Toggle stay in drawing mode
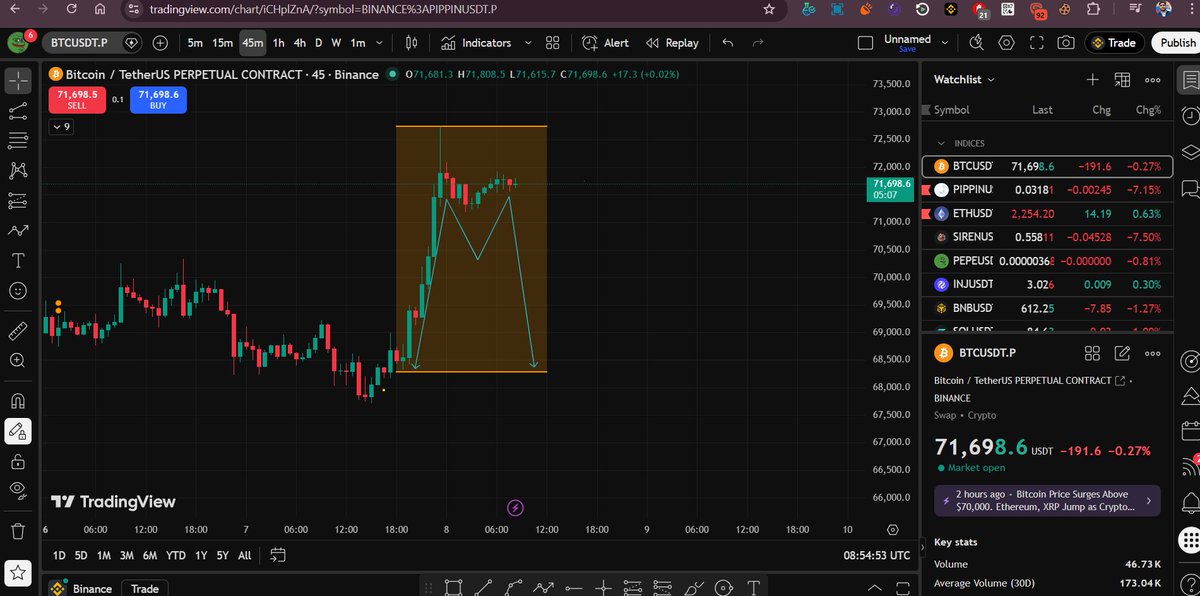The width and height of the screenshot is (1200, 596). 18,431
